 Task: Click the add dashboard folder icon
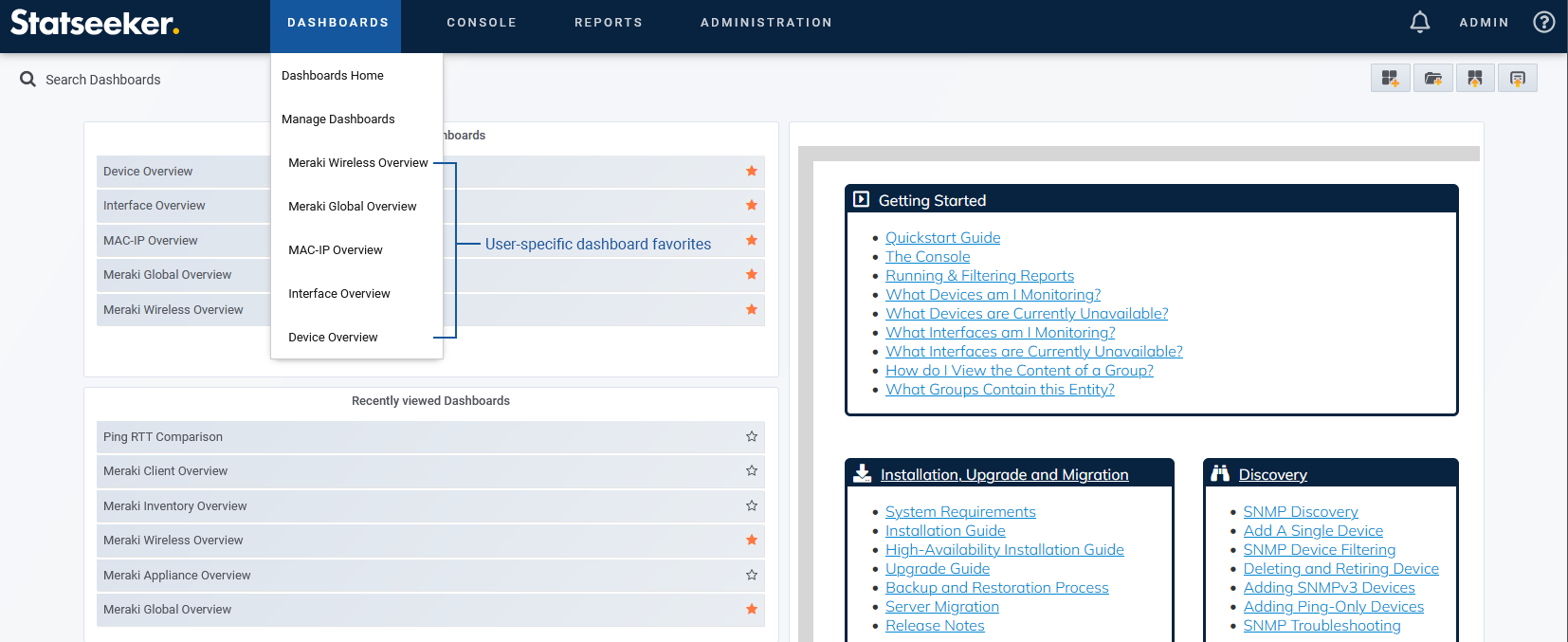[1432, 79]
